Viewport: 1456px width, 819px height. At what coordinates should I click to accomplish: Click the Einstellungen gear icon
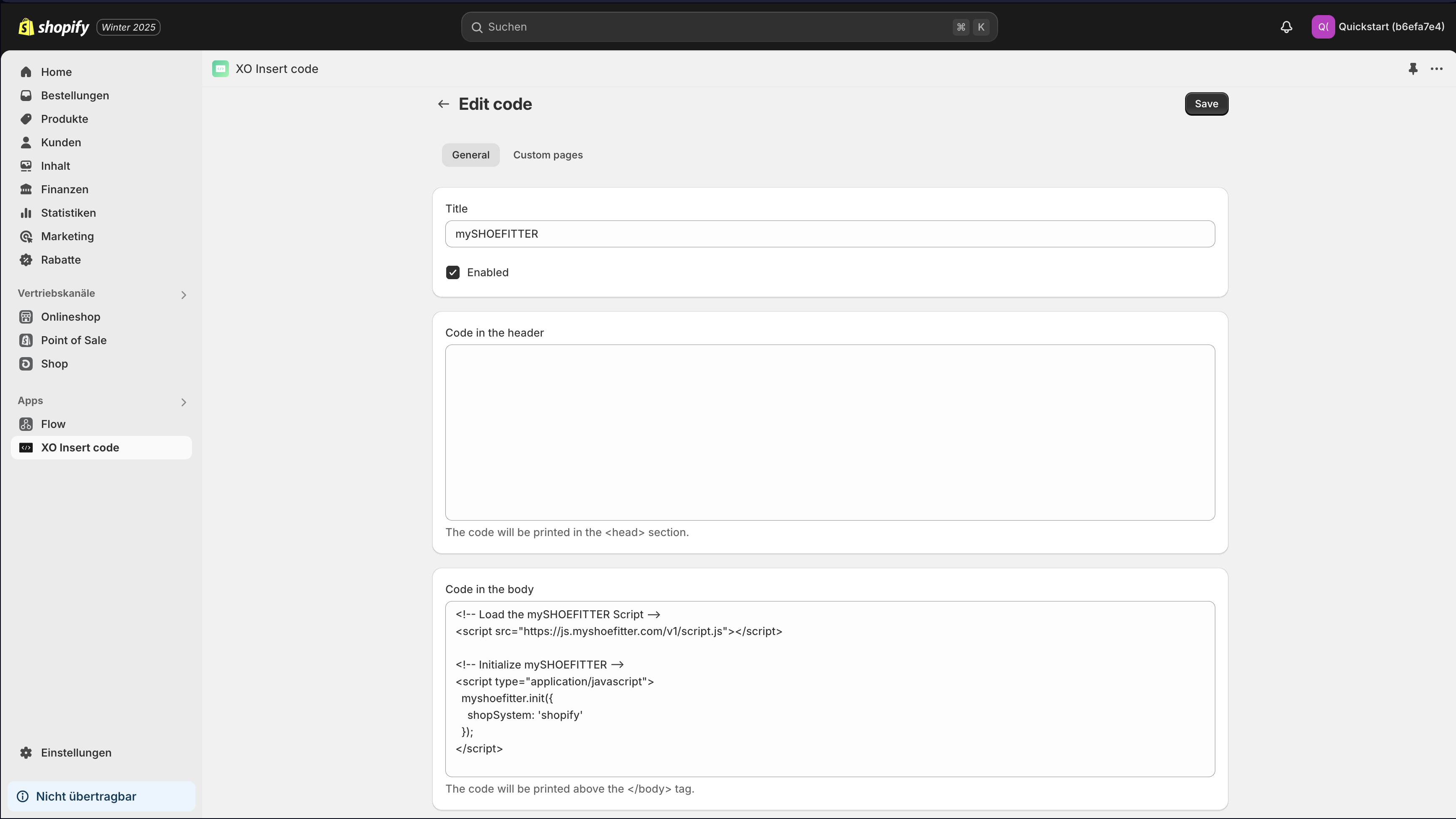click(26, 752)
